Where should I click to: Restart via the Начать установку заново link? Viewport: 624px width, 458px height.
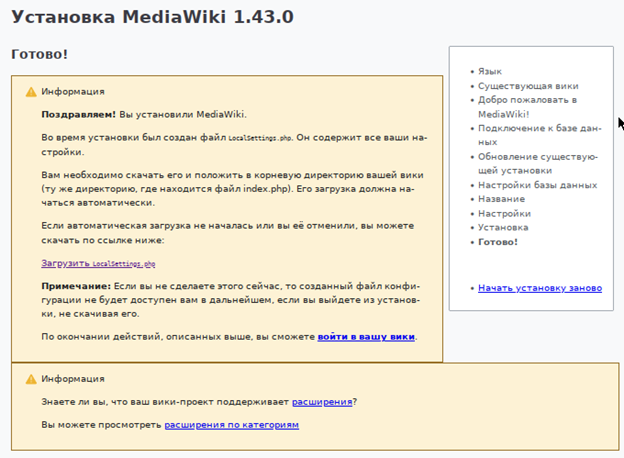pyautogui.click(x=540, y=288)
